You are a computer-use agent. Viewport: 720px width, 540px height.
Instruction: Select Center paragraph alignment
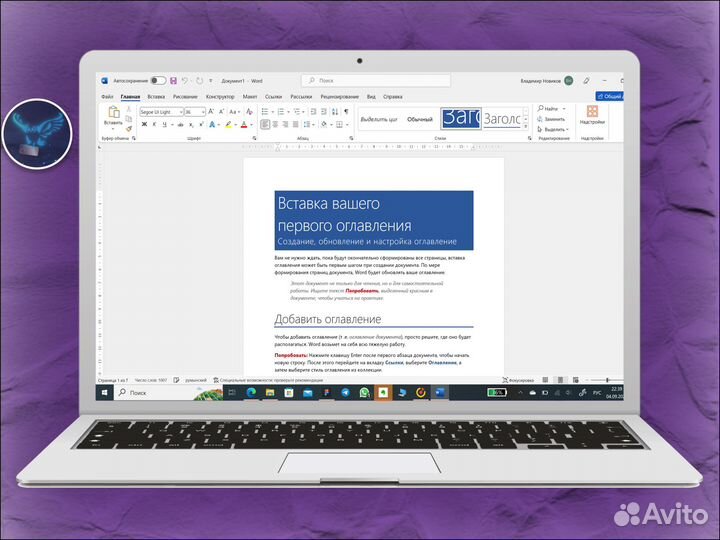[275, 124]
